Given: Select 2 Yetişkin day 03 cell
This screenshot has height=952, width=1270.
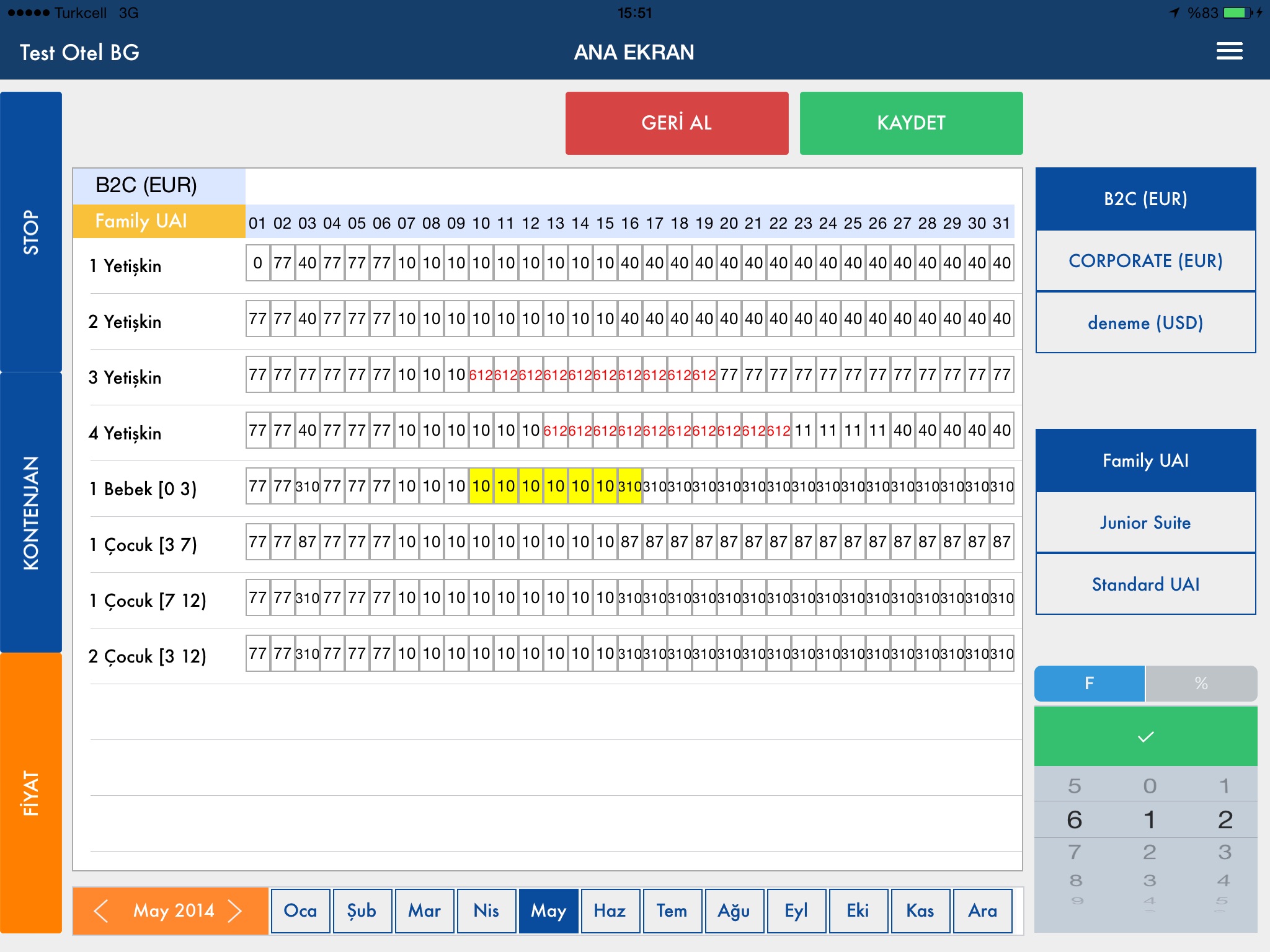Looking at the screenshot, I should point(308,319).
